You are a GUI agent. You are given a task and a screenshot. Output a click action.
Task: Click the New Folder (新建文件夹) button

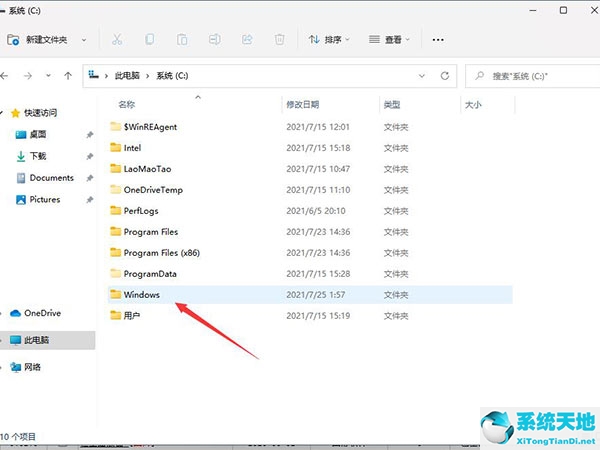(37, 39)
